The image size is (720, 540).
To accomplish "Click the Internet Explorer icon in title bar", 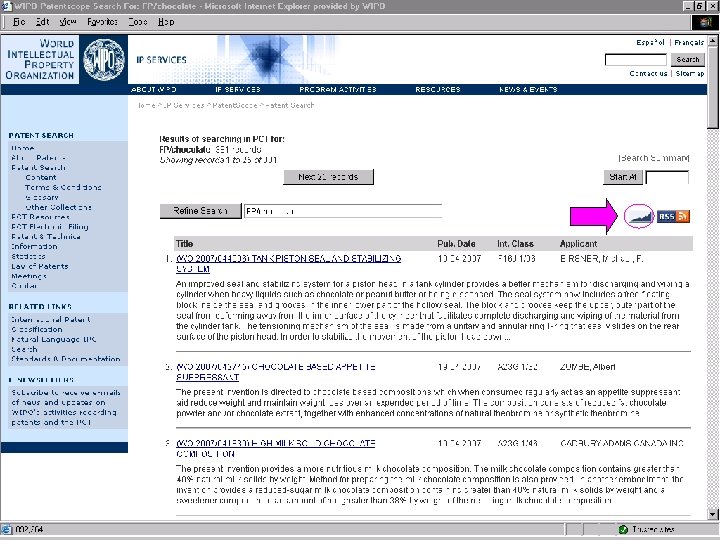I will 6,6.
